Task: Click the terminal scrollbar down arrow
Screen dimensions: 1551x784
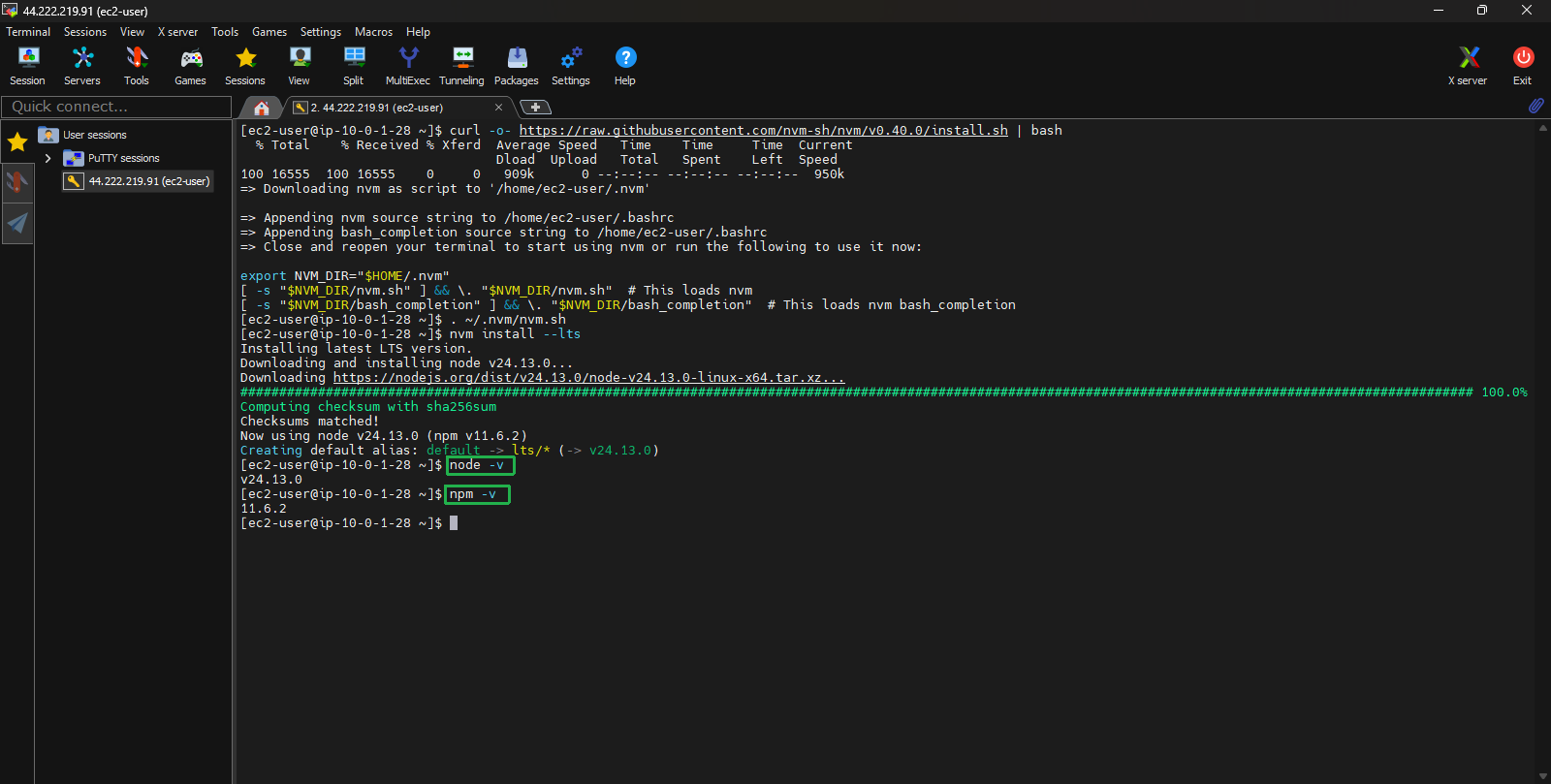Action: click(x=1543, y=776)
